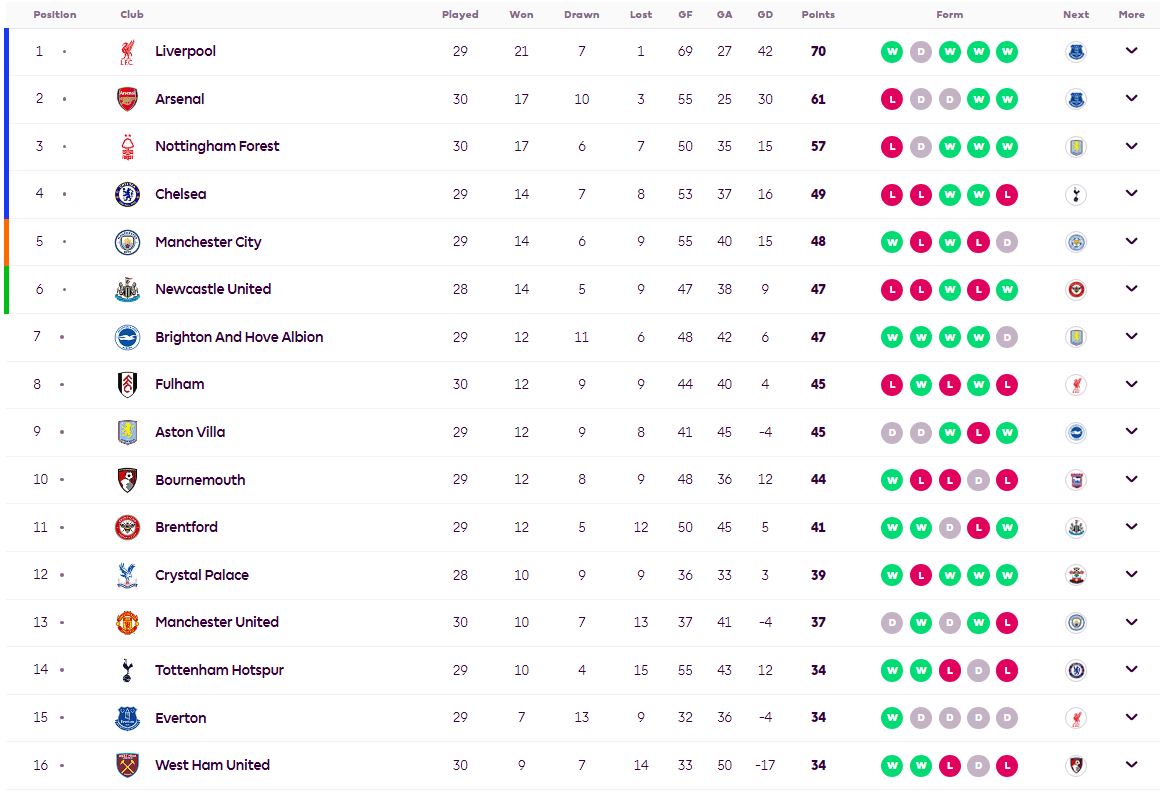The image size is (1166, 795).
Task: Click Leicester crest in Manchester City's Next column
Action: pos(1076,242)
